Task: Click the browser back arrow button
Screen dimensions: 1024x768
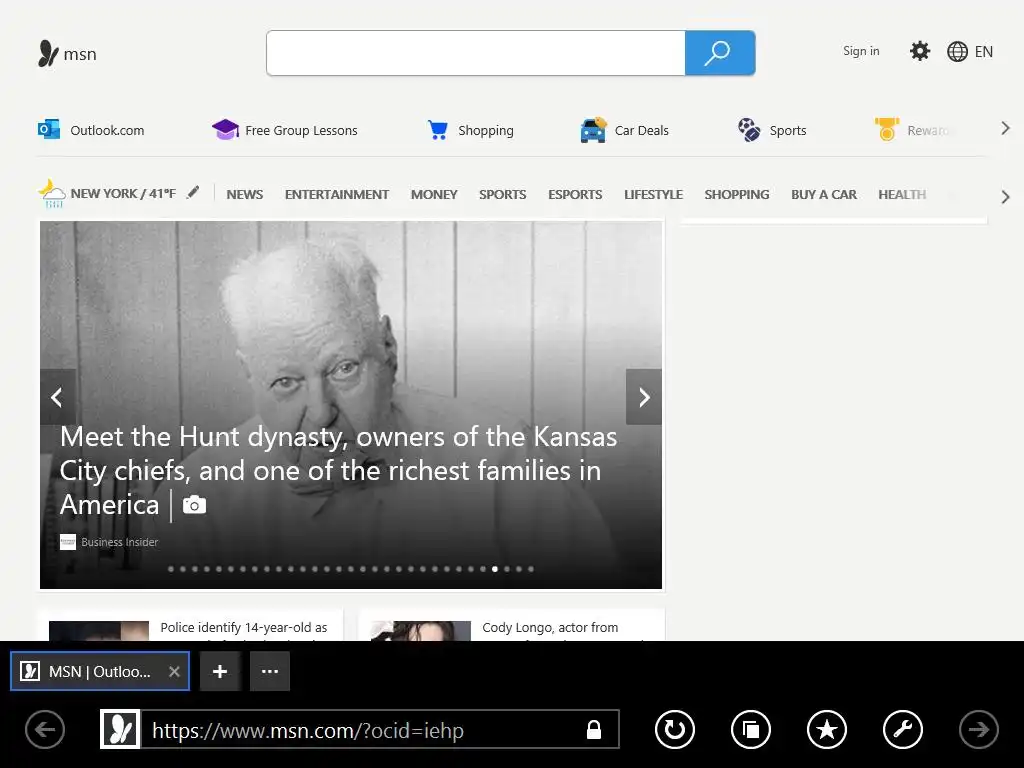Action: click(x=45, y=729)
